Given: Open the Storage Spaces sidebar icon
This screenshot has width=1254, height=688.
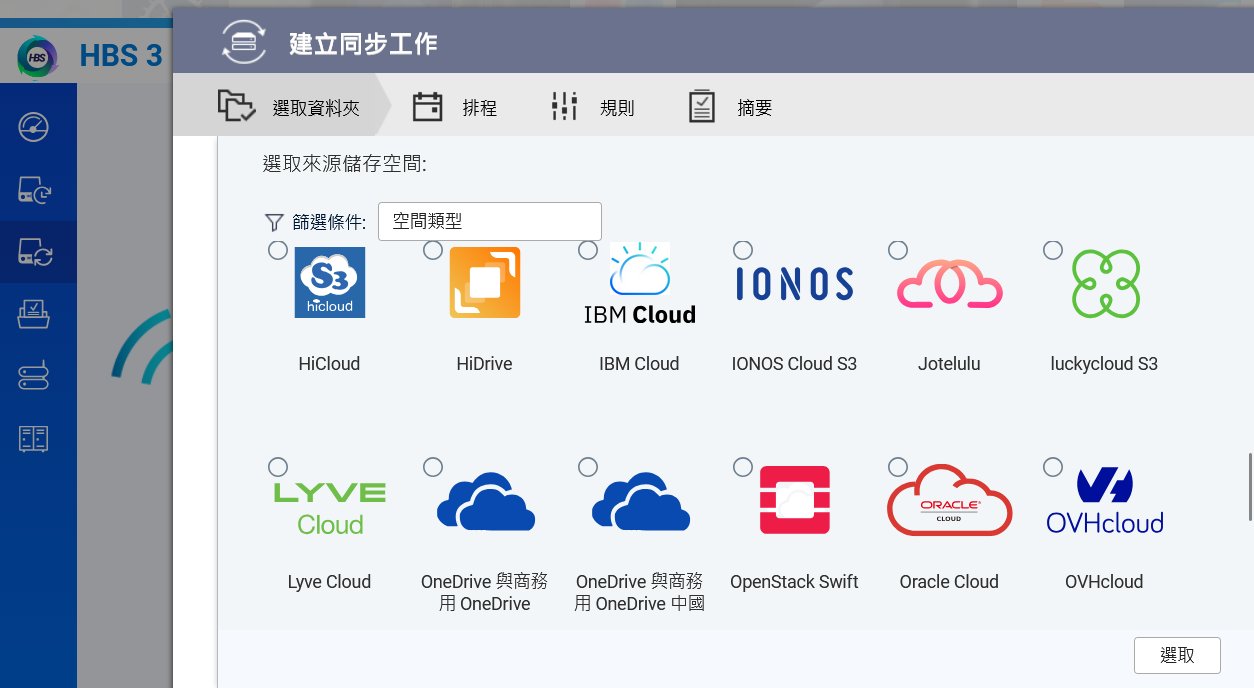Looking at the screenshot, I should [x=34, y=377].
